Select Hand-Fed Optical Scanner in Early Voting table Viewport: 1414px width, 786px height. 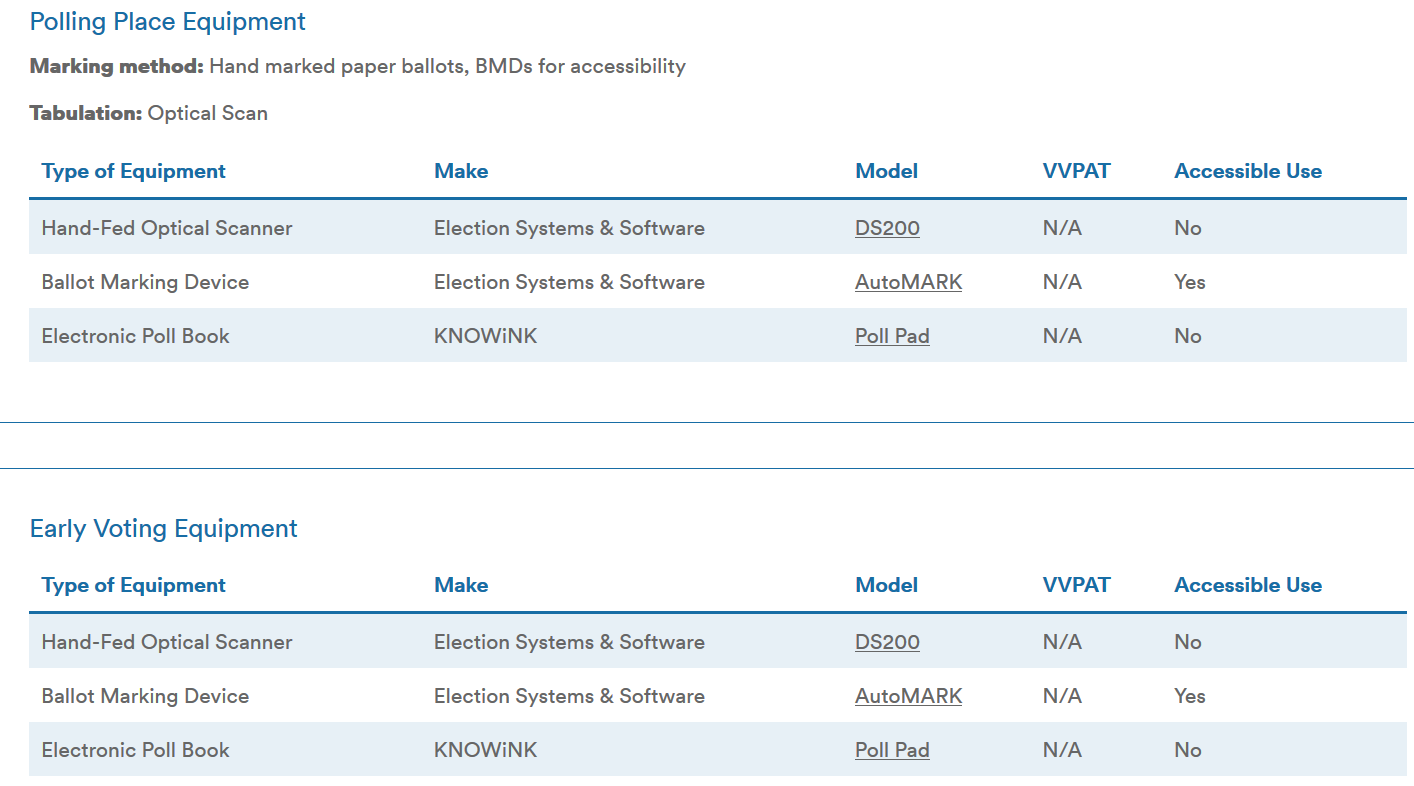pos(167,642)
